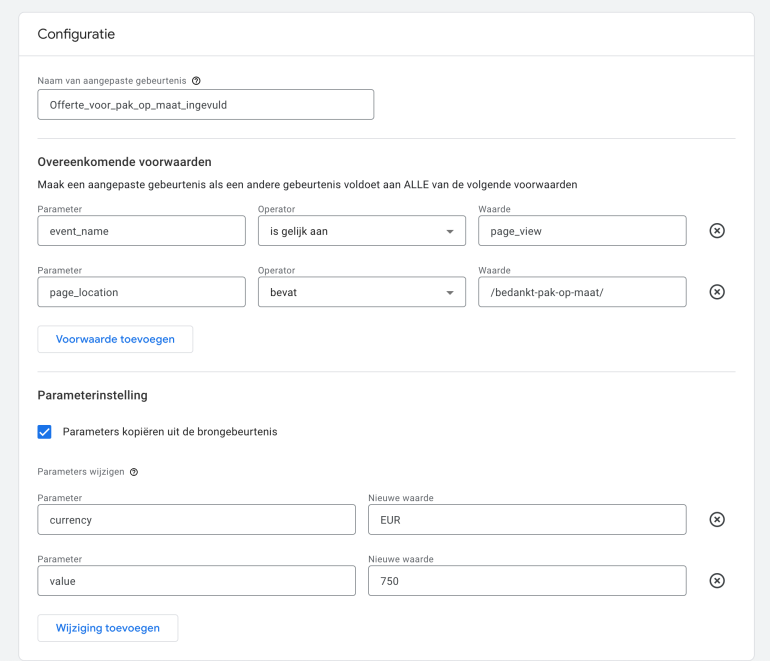Click the 'Parameters wijzigen' label
Viewport: 770px width, 661px height.
pyautogui.click(x=81, y=472)
